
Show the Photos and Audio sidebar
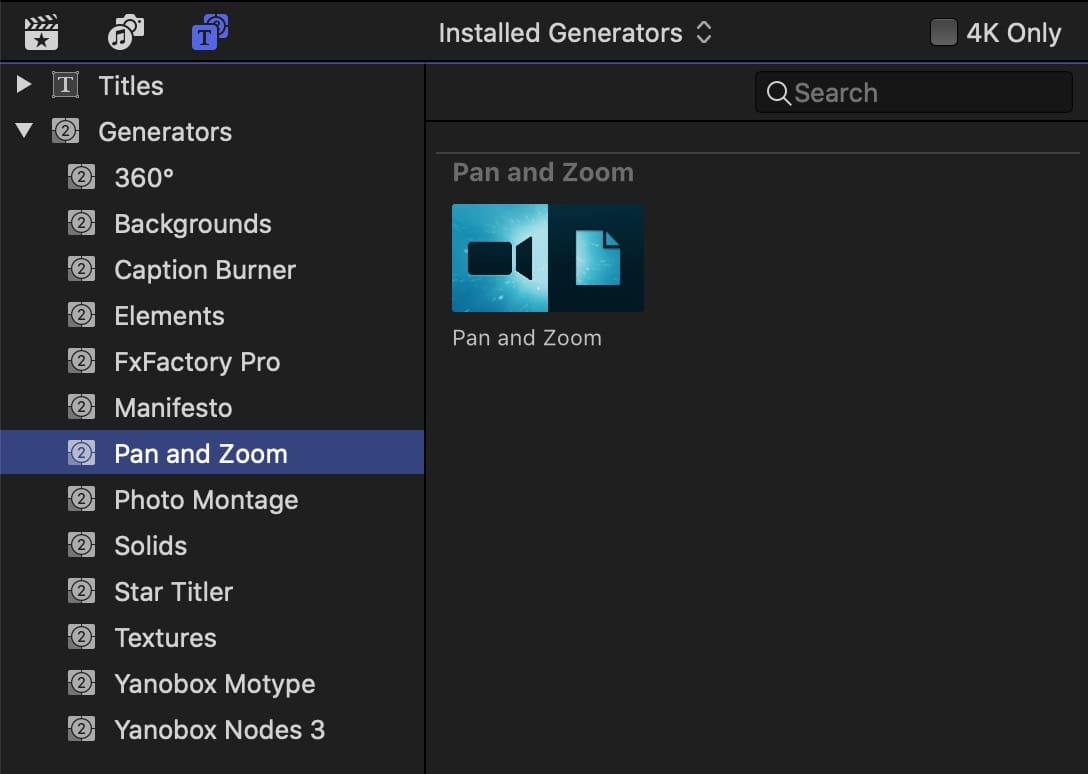[x=126, y=33]
